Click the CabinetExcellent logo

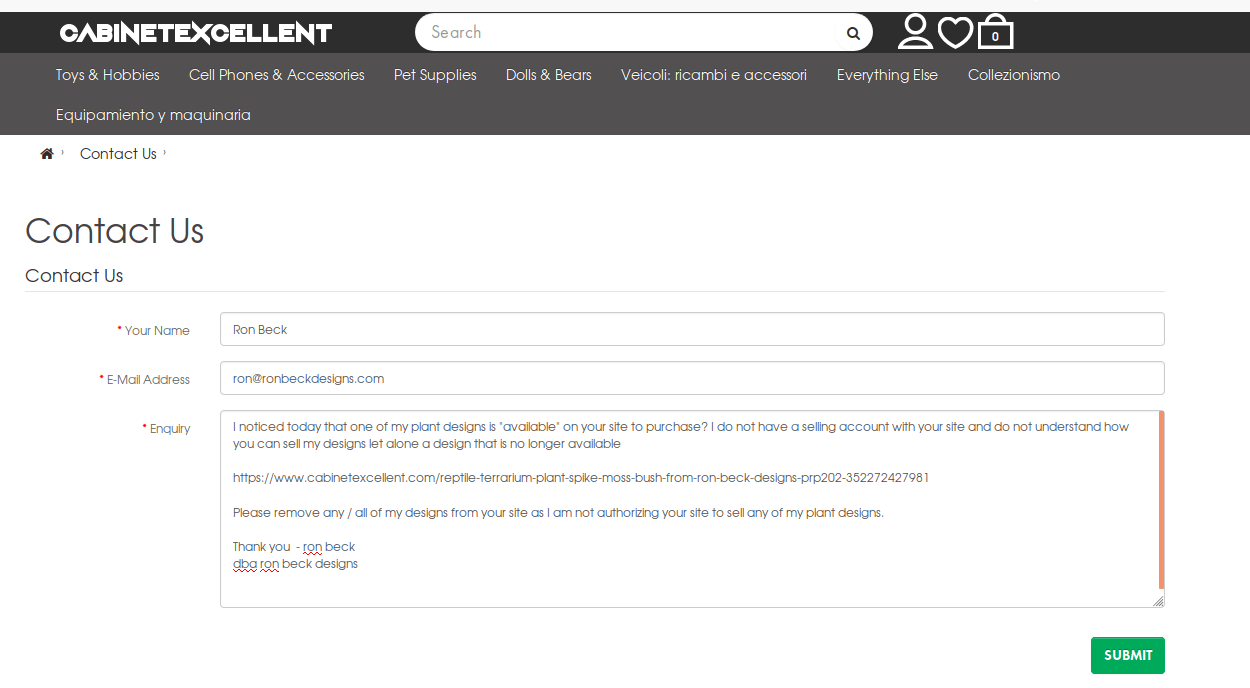(195, 33)
